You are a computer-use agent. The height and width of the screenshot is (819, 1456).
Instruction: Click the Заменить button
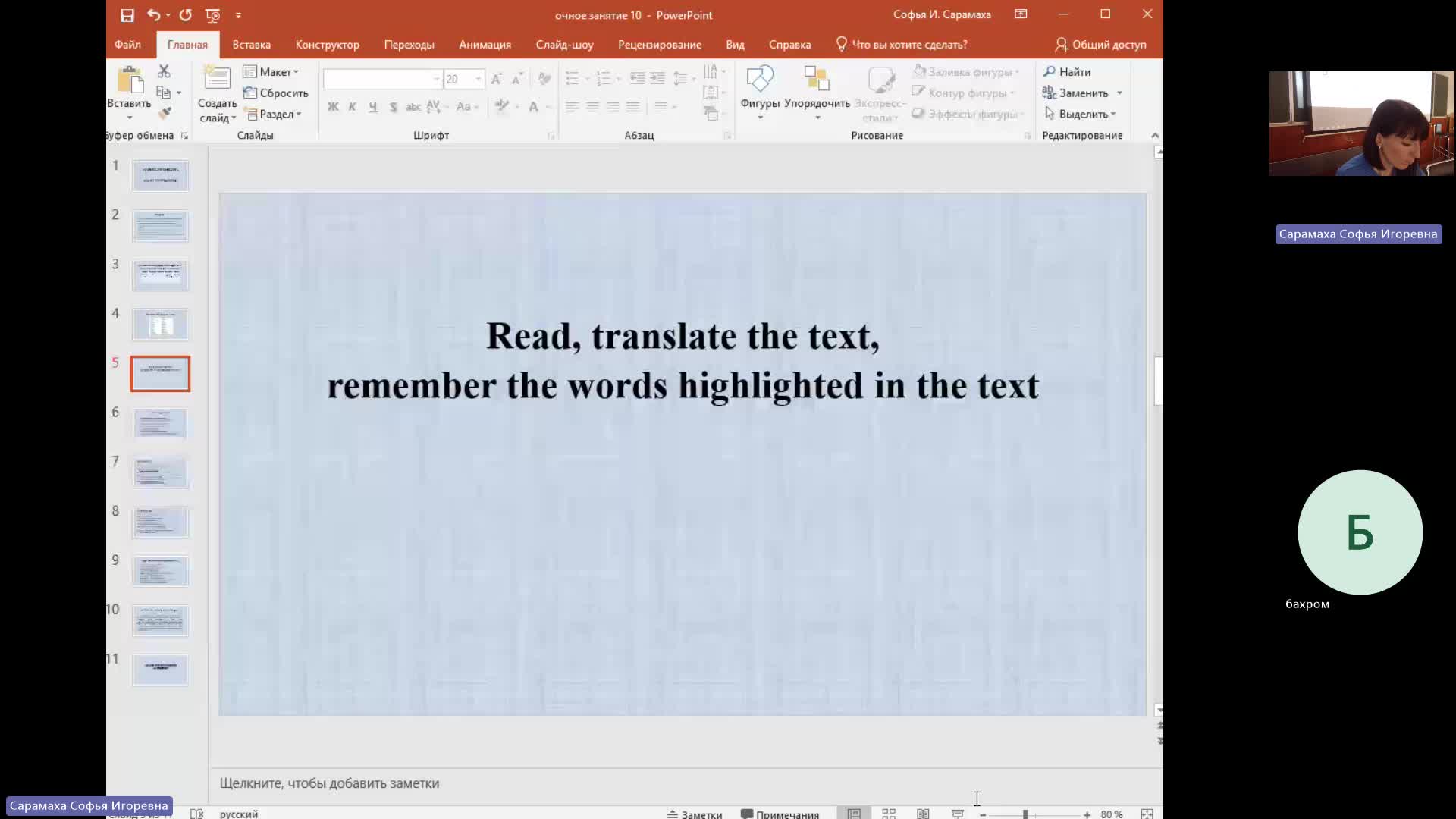(1082, 93)
